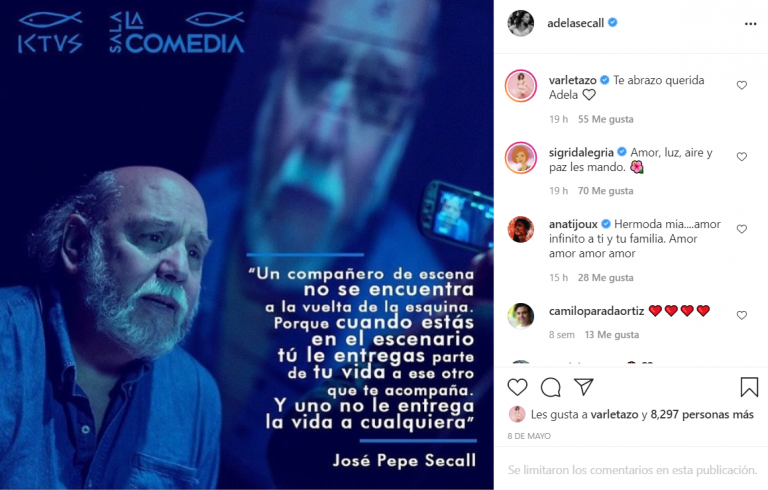Open the 8 DE MAYO post date

(x=529, y=436)
